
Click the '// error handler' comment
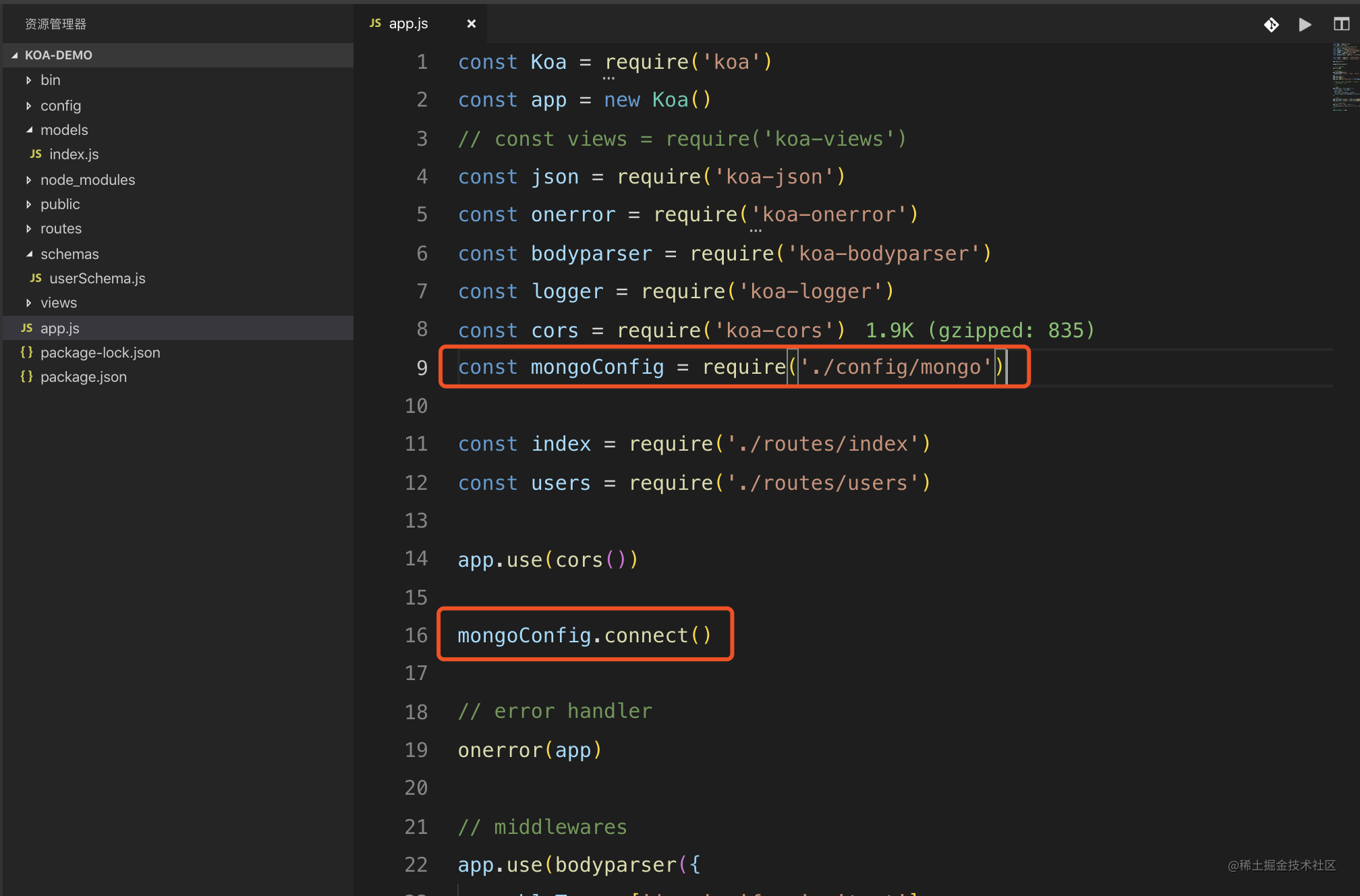[x=555, y=711]
